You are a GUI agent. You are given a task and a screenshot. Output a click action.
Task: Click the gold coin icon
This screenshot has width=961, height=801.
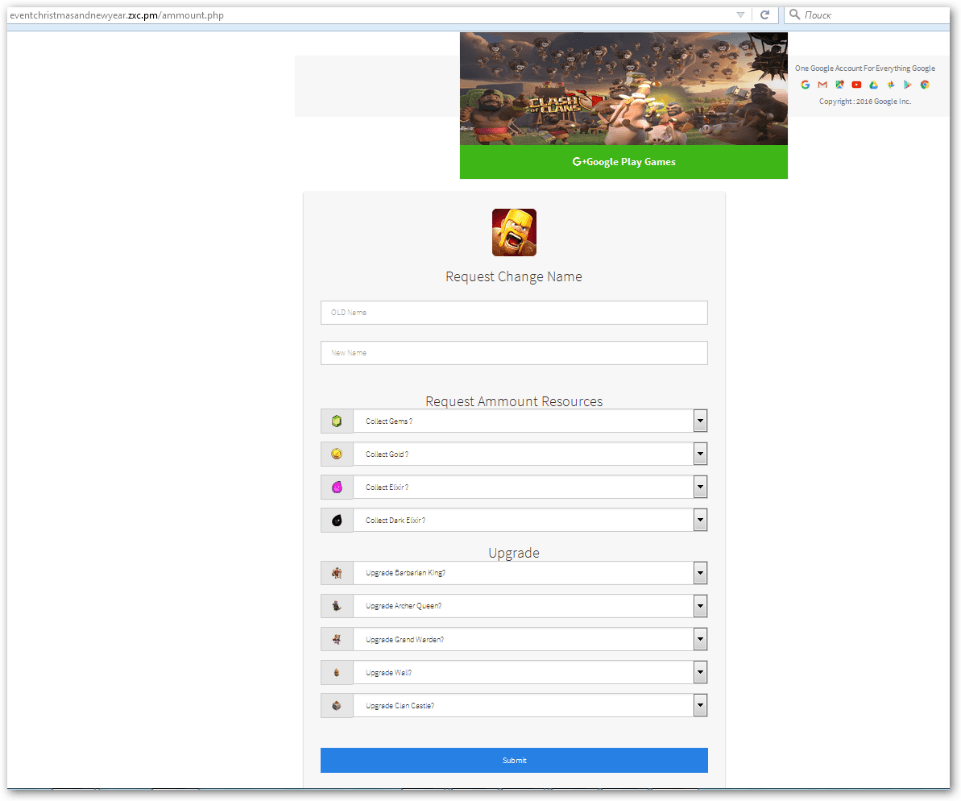336,454
